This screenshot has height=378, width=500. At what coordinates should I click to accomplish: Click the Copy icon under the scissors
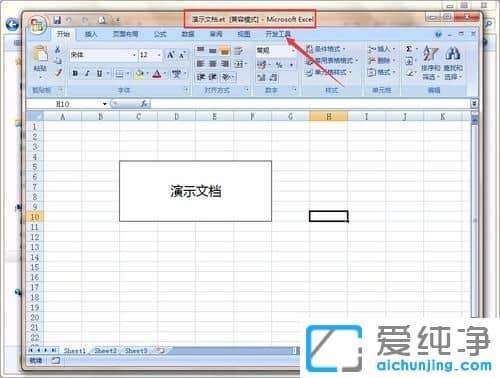coord(58,61)
